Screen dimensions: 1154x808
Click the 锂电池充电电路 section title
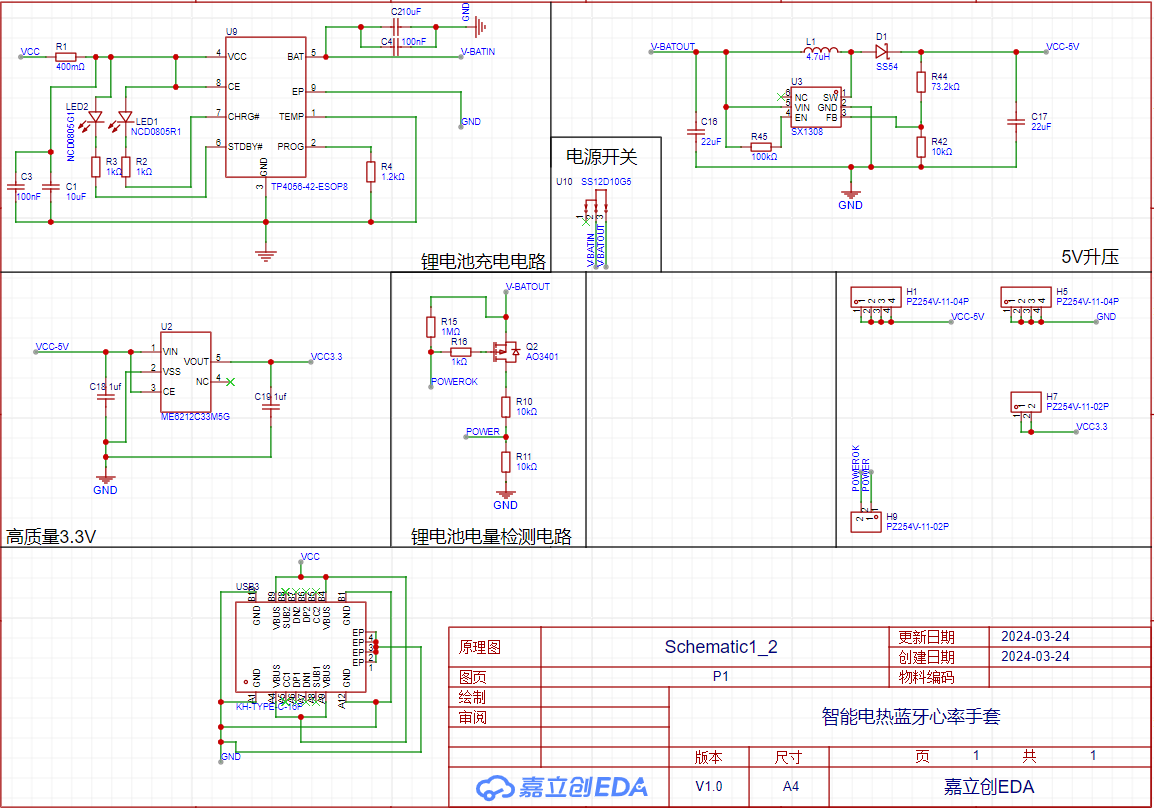[484, 261]
